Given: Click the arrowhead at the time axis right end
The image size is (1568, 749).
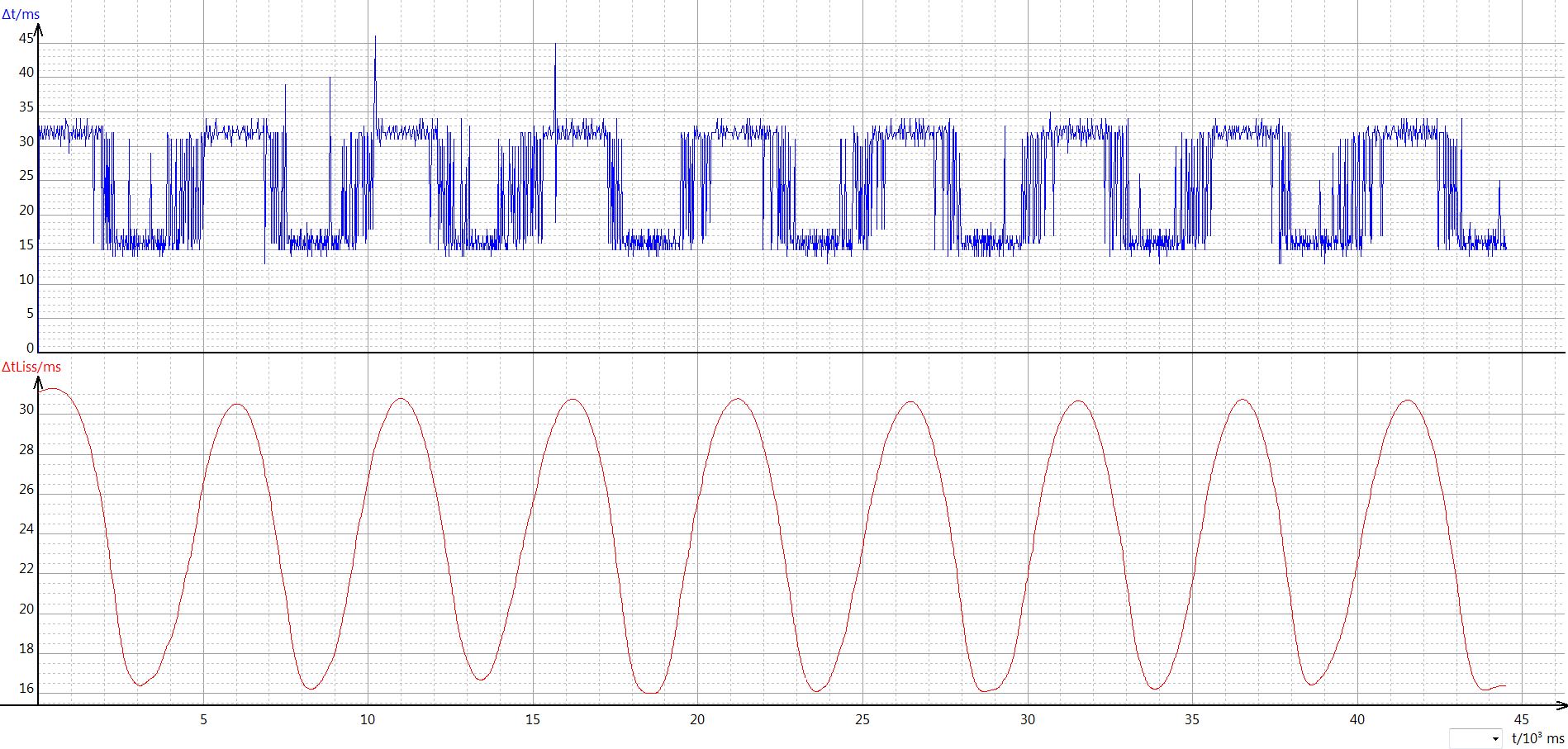Looking at the screenshot, I should tap(1561, 705).
